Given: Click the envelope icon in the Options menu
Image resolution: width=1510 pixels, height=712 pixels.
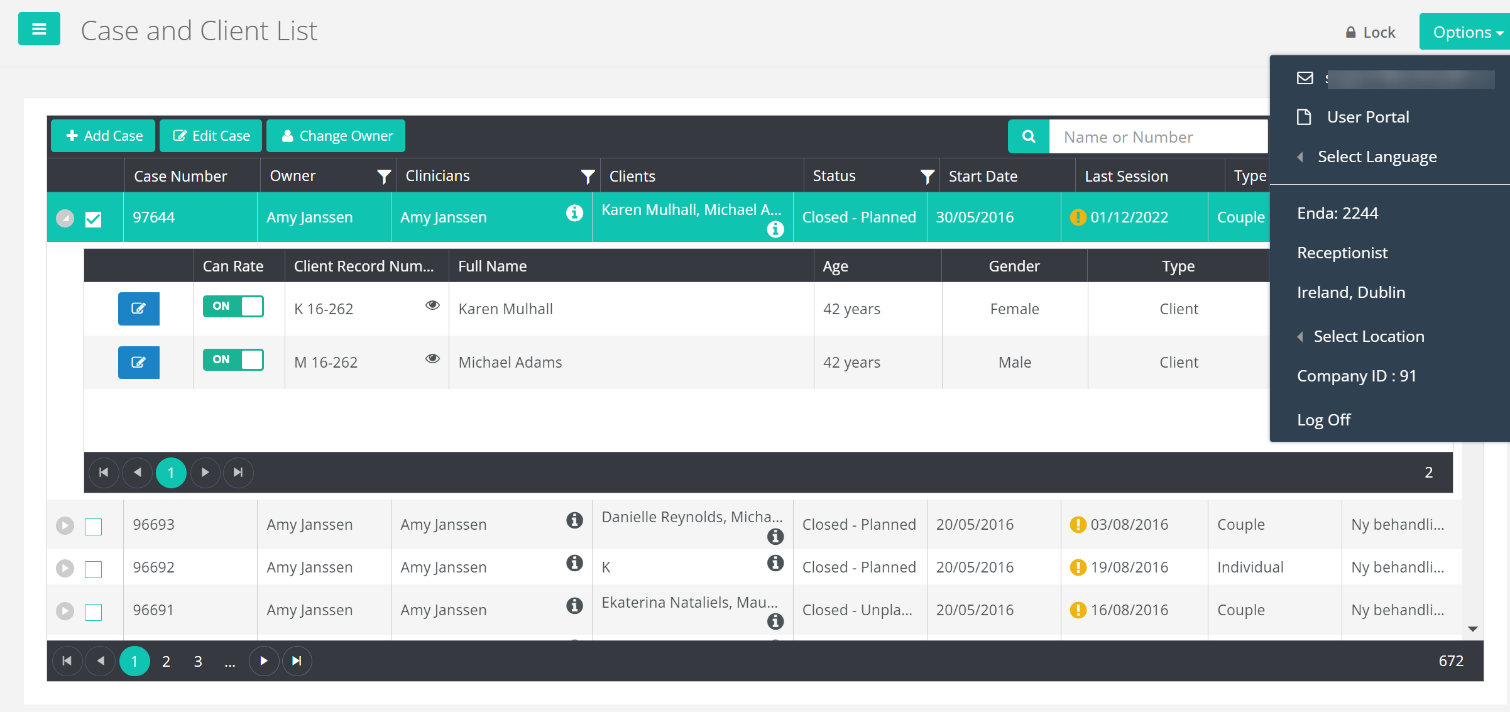Looking at the screenshot, I should tap(1305, 77).
